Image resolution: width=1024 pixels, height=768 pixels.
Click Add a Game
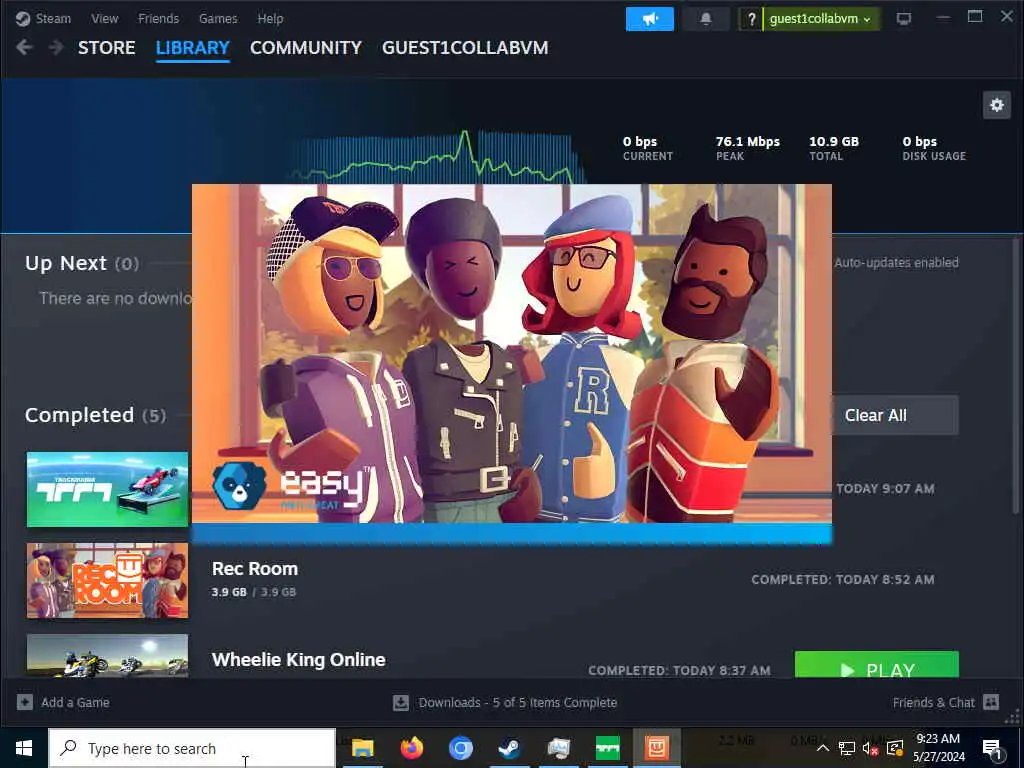click(63, 702)
